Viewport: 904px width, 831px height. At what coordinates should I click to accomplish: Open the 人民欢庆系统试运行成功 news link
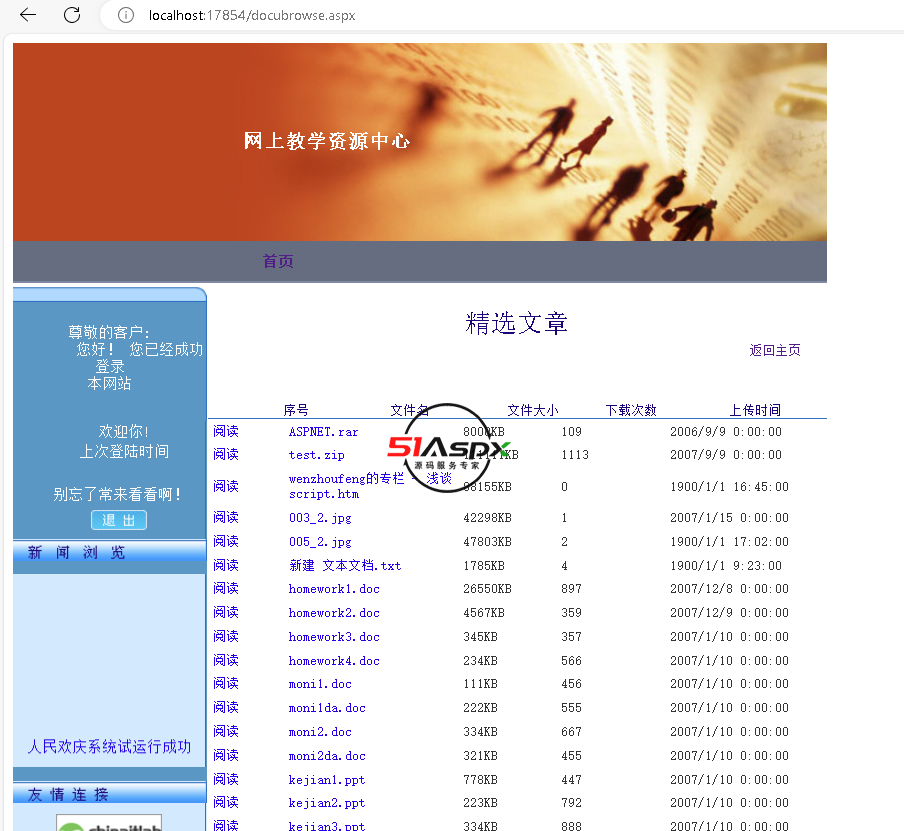(x=109, y=747)
